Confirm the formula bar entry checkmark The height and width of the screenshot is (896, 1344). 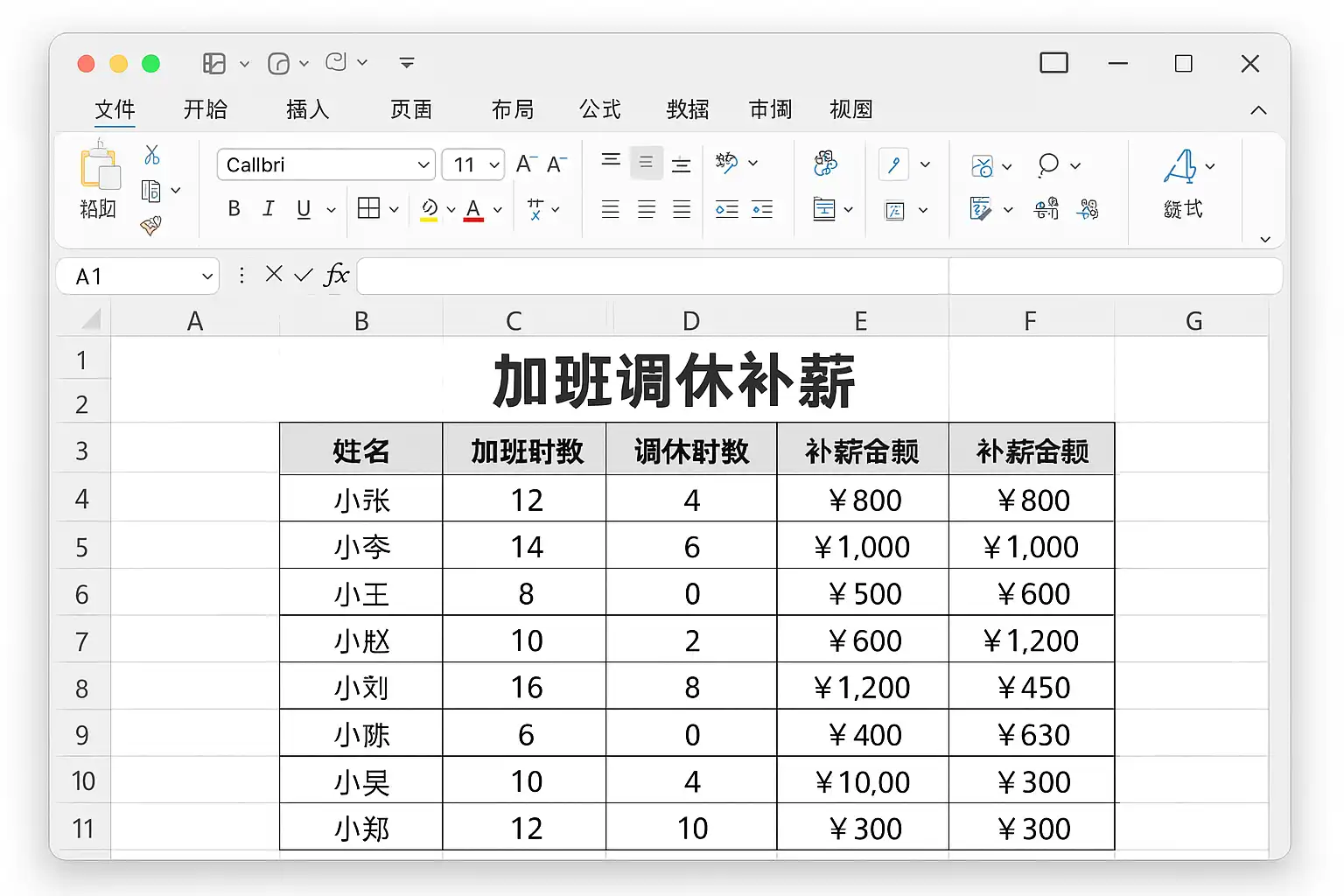click(x=304, y=276)
